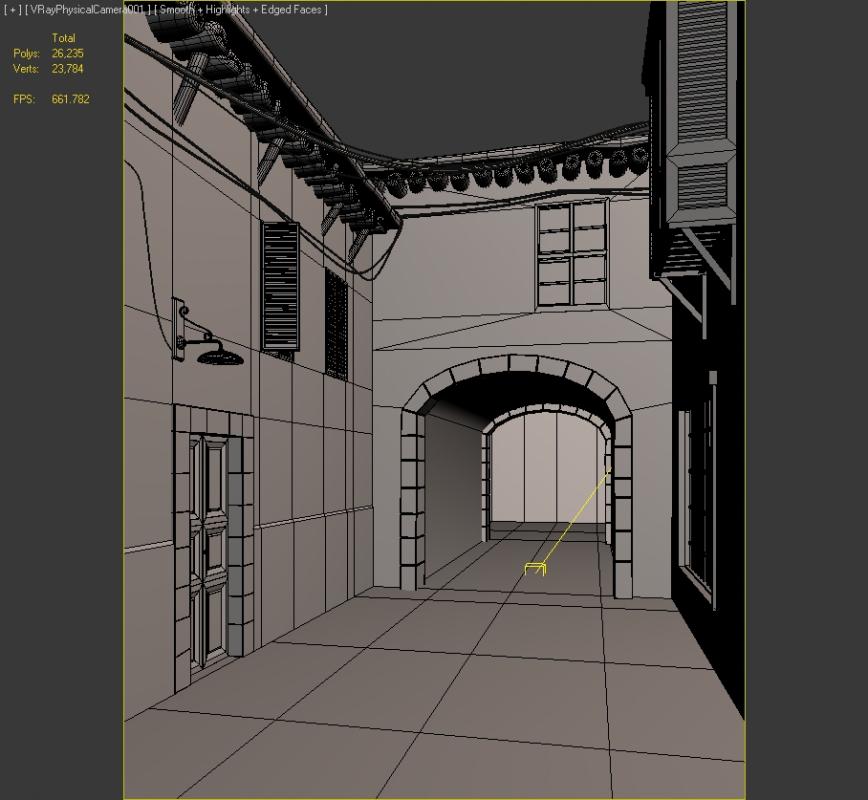
Task: Click the Total statistics header
Action: tap(63, 38)
